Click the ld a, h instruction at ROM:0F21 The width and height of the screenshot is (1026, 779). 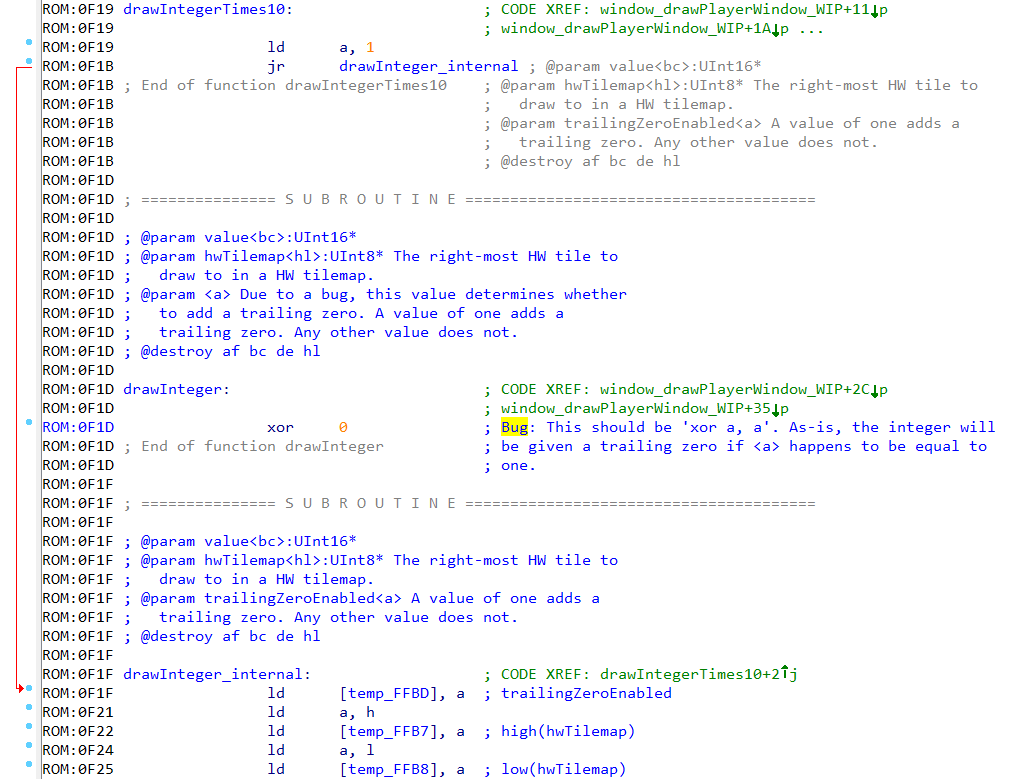point(321,712)
